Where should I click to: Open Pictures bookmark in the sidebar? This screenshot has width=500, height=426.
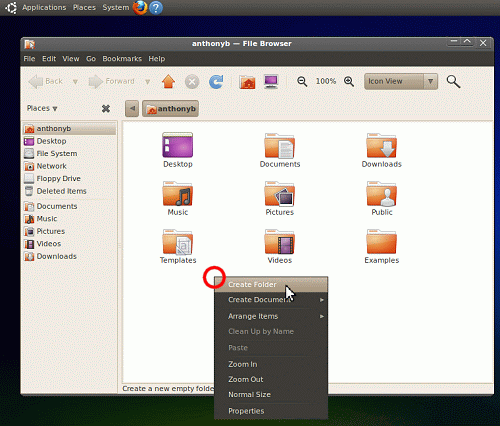pyautogui.click(x=69, y=231)
